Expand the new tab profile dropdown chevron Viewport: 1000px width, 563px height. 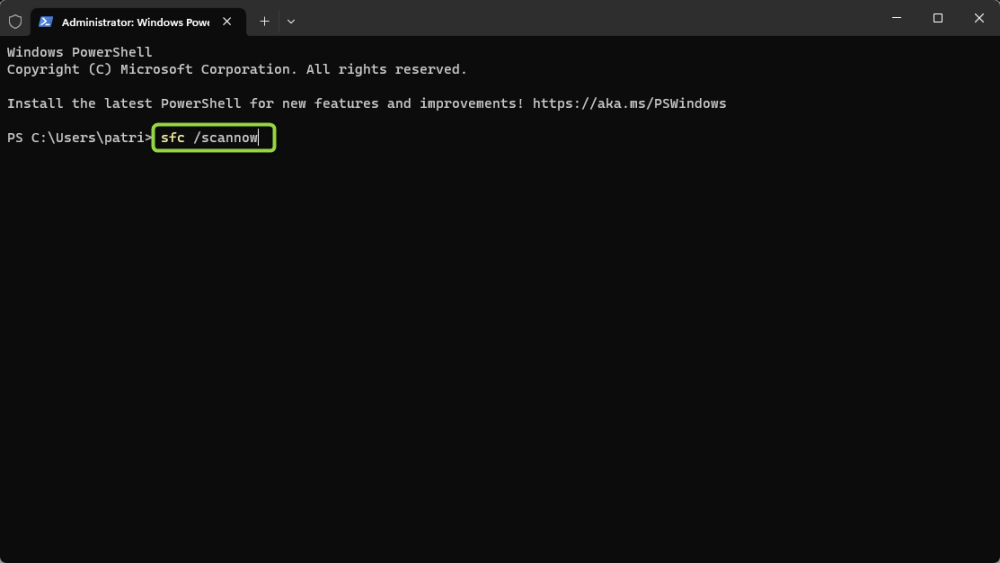[291, 21]
